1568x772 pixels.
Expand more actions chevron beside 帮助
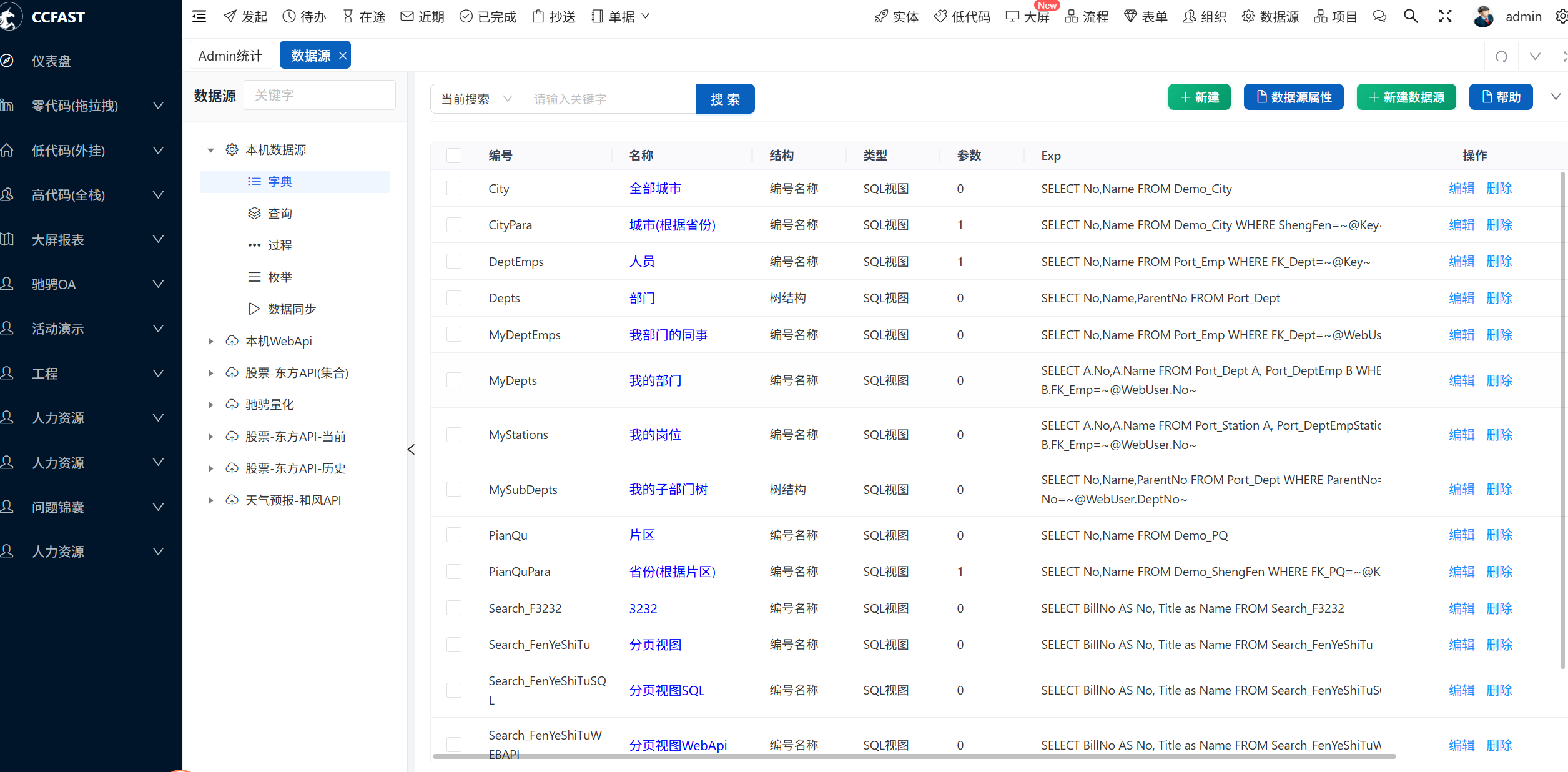(x=1556, y=97)
